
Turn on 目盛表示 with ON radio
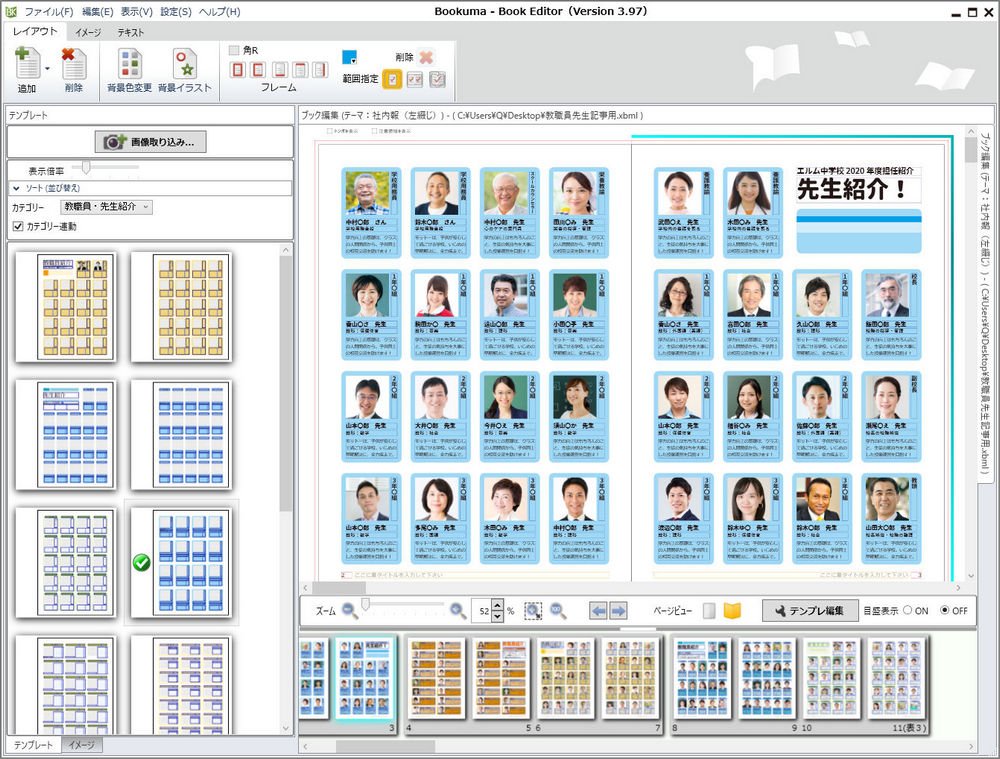tap(908, 611)
